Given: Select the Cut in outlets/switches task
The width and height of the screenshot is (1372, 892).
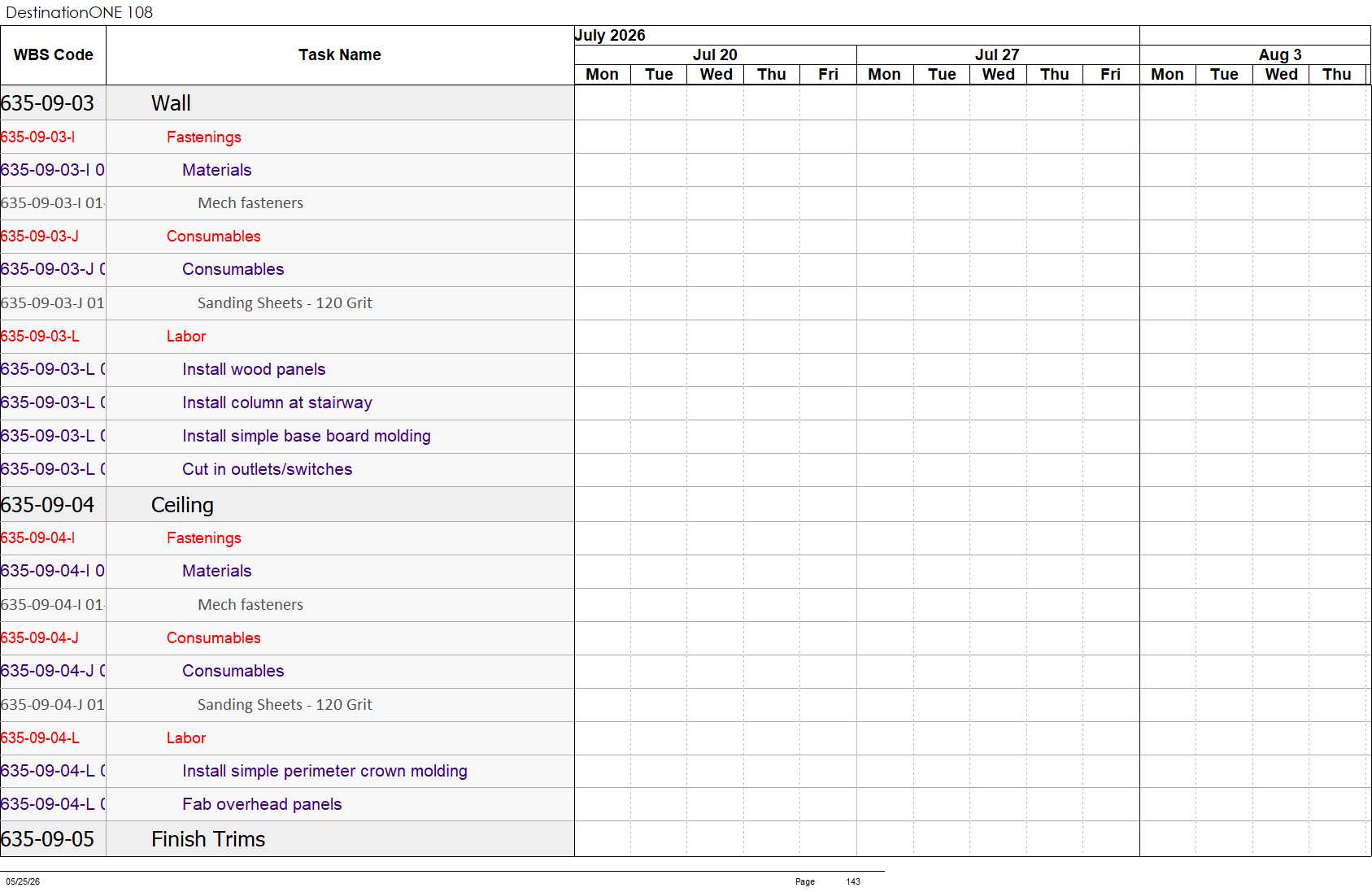Looking at the screenshot, I should [267, 469].
